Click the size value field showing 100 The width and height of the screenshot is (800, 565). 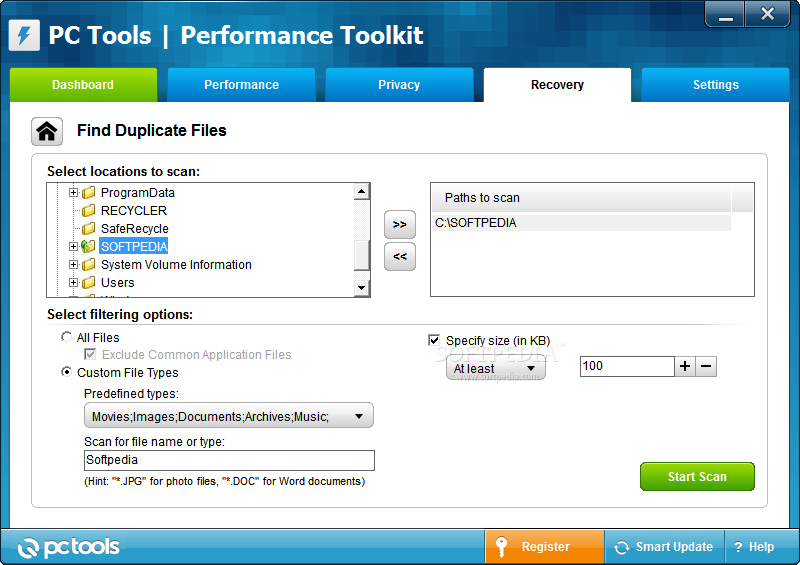tap(627, 366)
